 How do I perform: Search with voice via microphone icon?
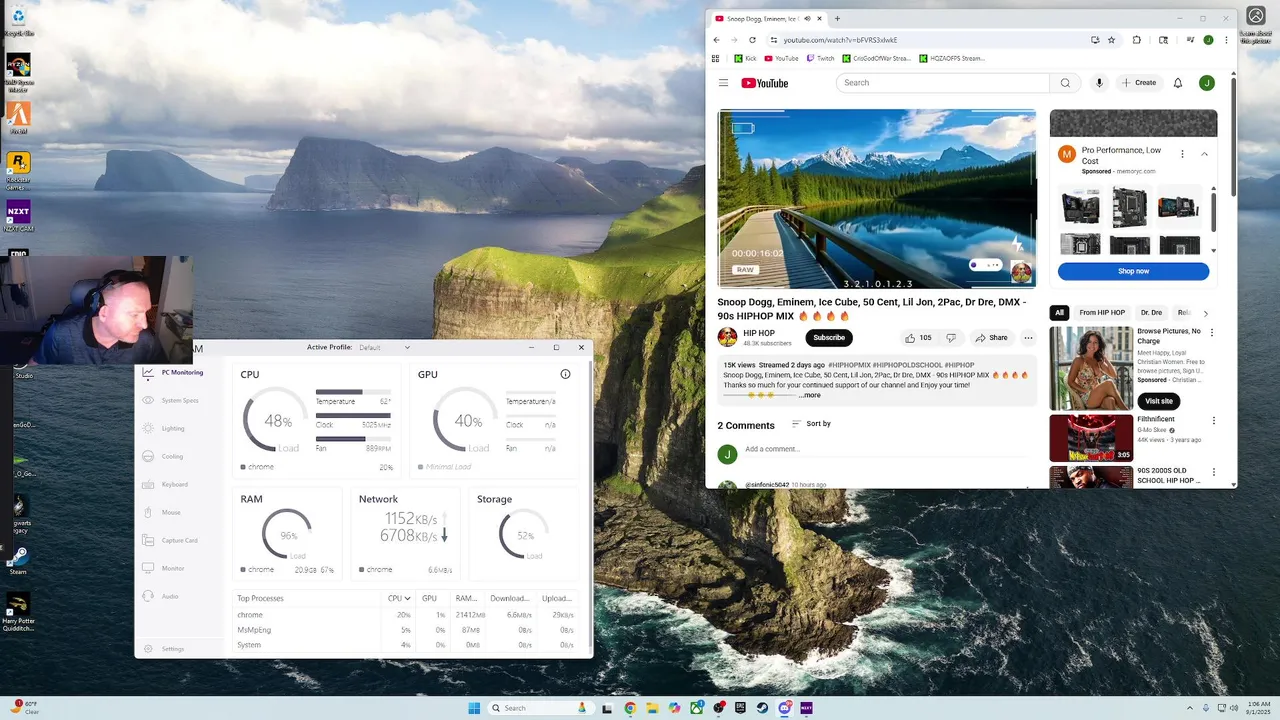(1099, 83)
